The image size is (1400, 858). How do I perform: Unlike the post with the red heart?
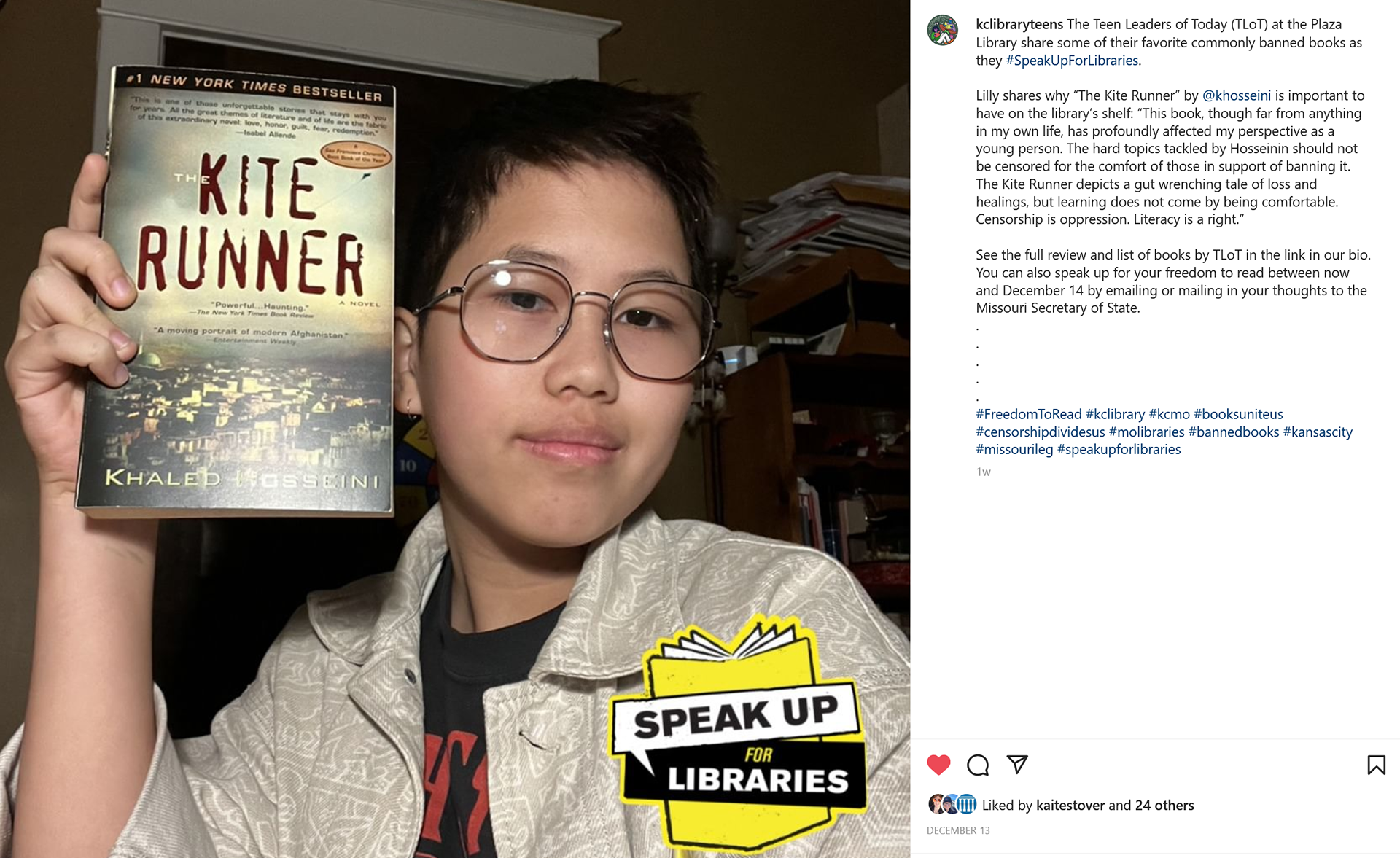tap(938, 765)
